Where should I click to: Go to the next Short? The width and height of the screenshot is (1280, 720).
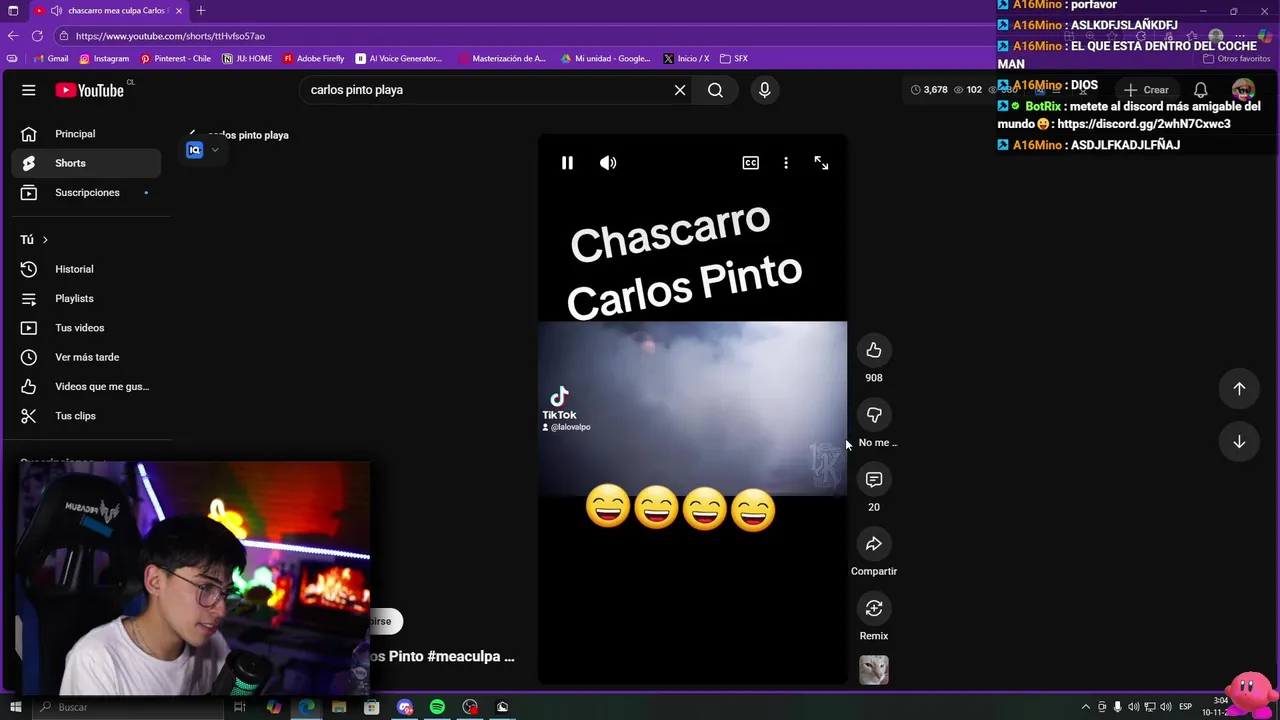tap(1239, 442)
